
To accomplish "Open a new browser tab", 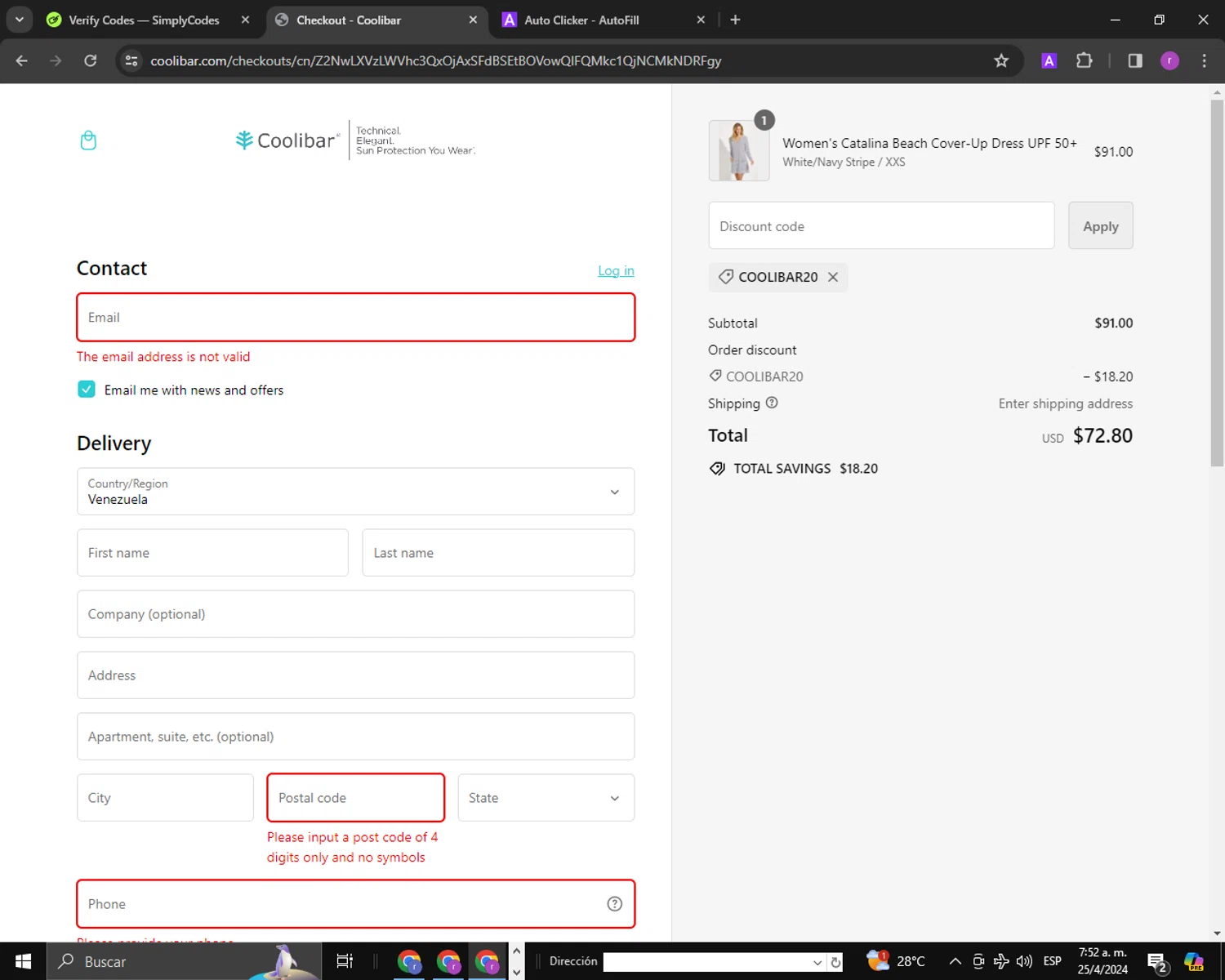I will (735, 20).
